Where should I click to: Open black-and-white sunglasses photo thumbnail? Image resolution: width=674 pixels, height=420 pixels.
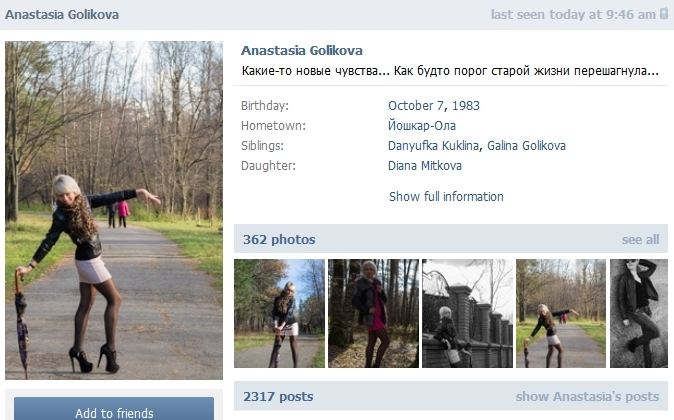click(639, 313)
